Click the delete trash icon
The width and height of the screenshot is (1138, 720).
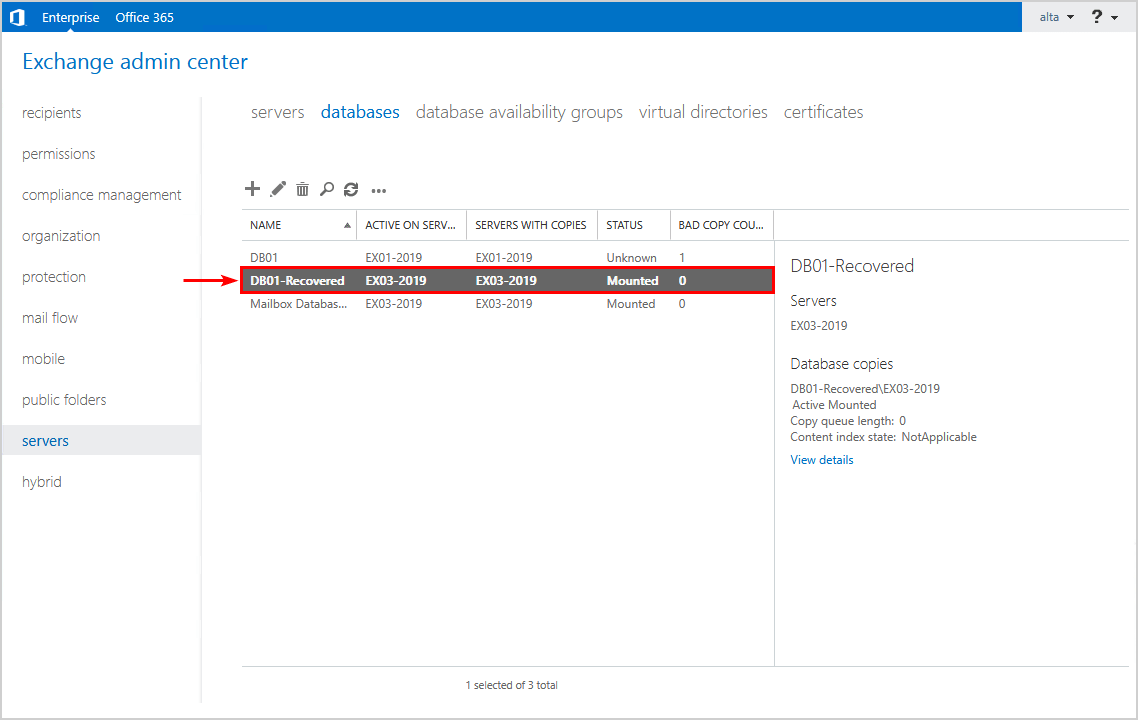302,189
